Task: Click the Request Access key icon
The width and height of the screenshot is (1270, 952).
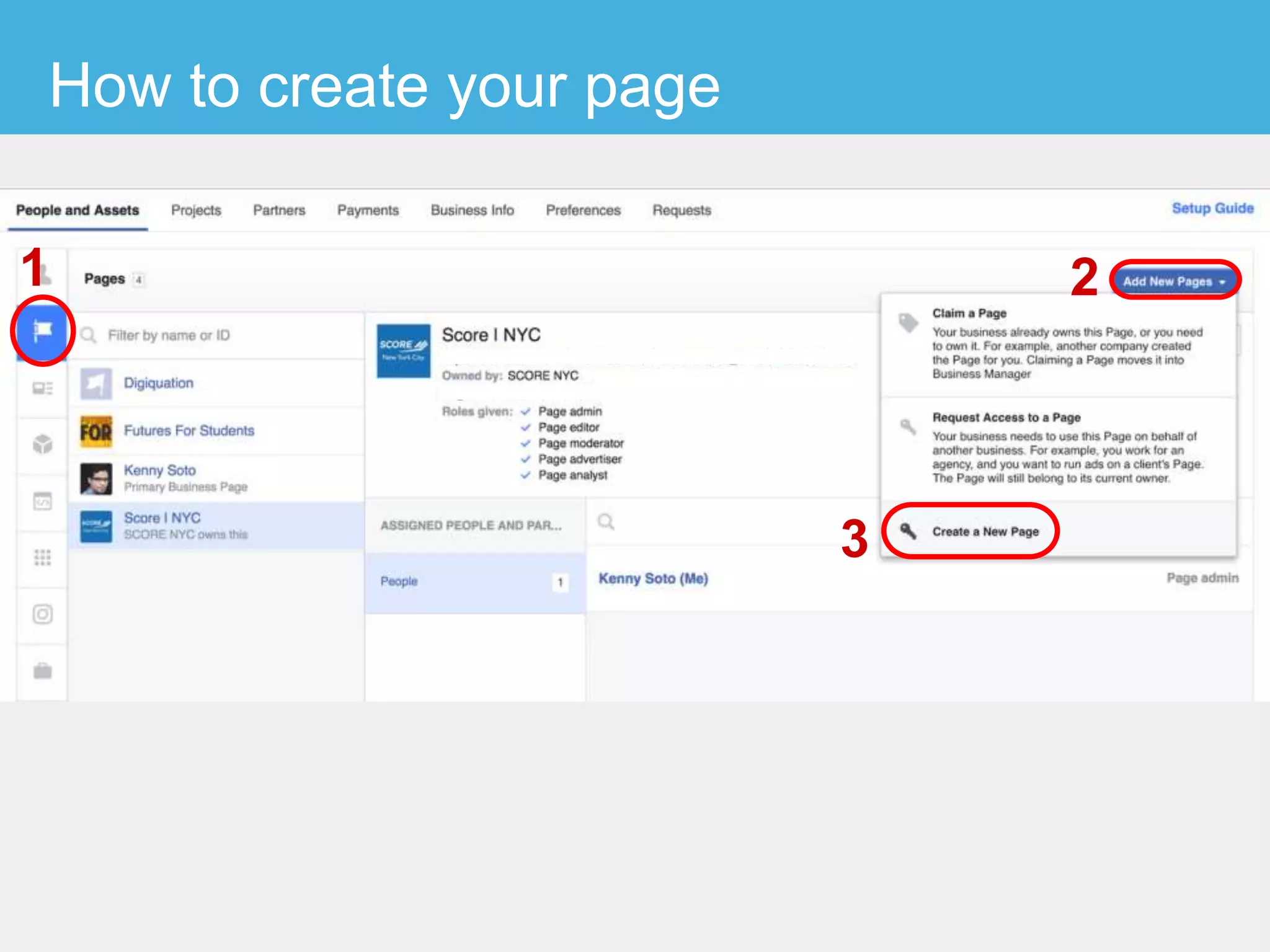Action: pos(908,426)
